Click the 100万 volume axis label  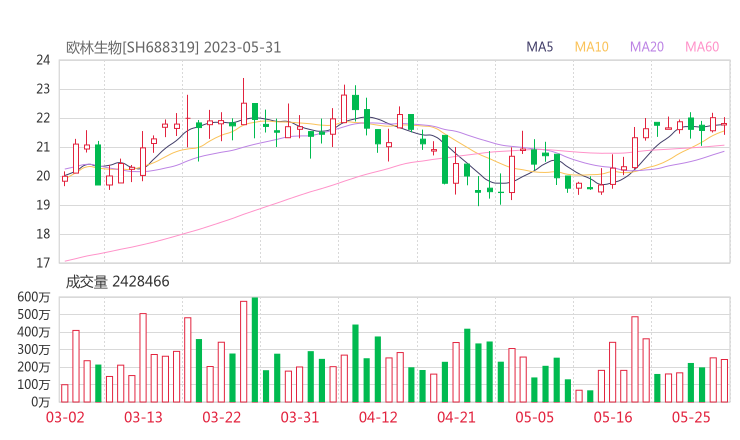34,384
